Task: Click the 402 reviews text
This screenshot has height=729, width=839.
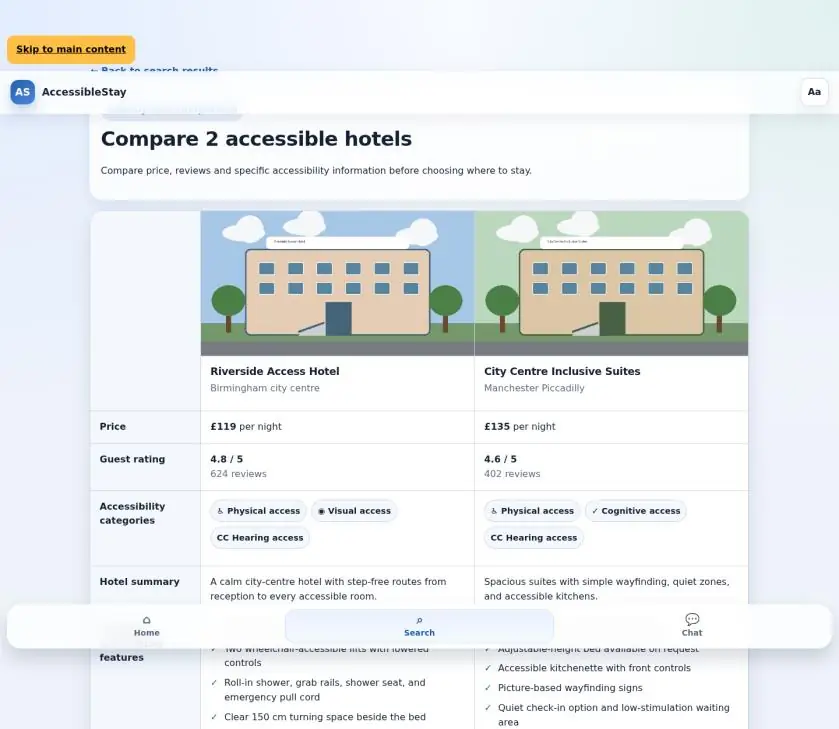Action: click(x=512, y=474)
